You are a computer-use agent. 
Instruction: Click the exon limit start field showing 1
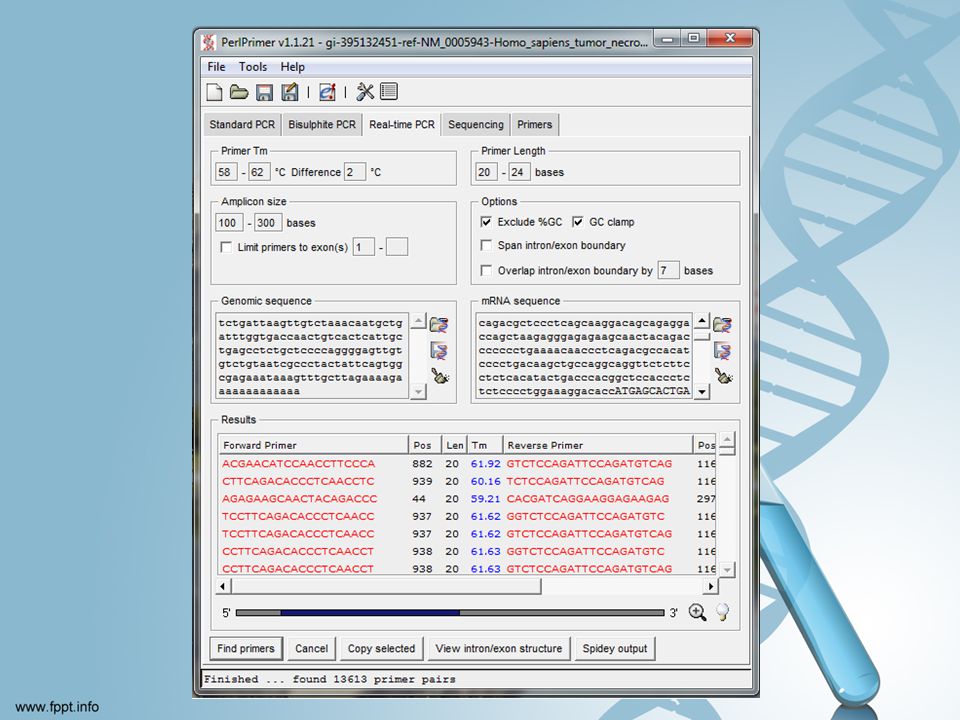(364, 247)
